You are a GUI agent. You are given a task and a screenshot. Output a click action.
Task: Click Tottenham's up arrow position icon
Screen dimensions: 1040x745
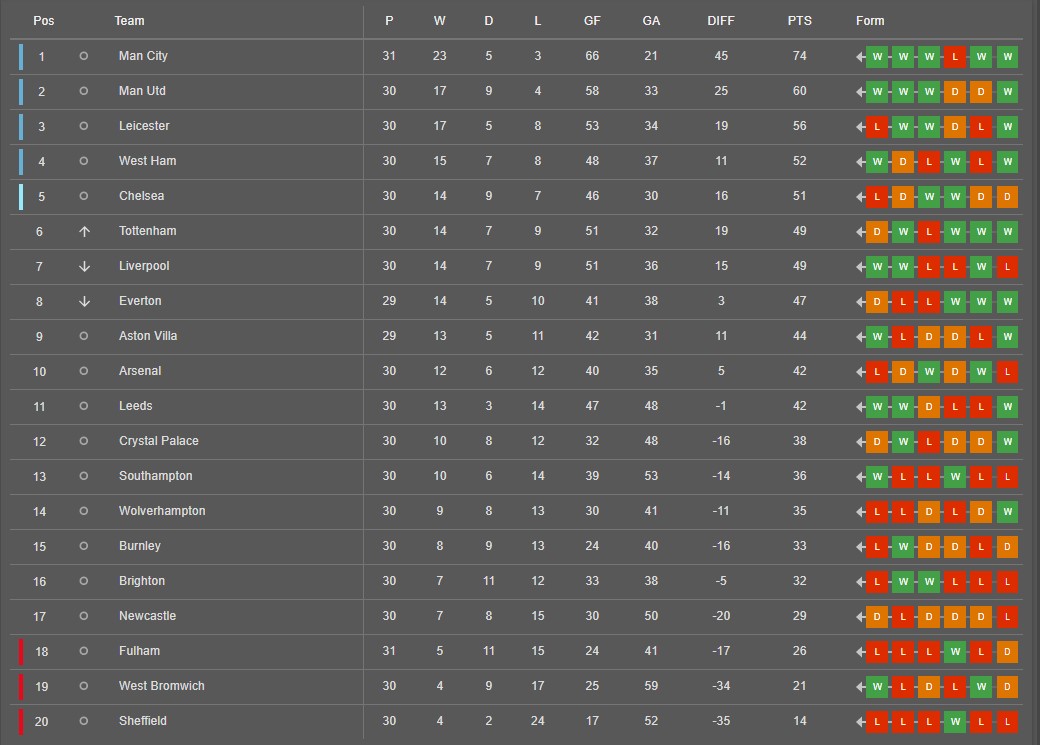click(x=84, y=232)
